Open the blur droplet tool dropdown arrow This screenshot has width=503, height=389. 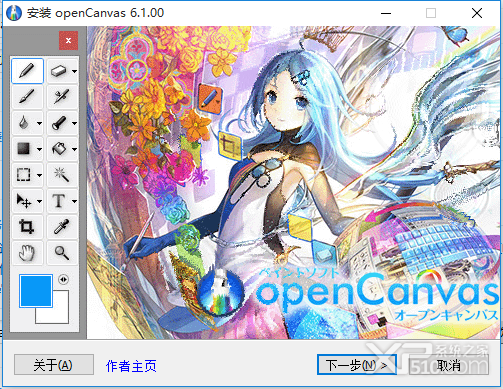pos(39,123)
